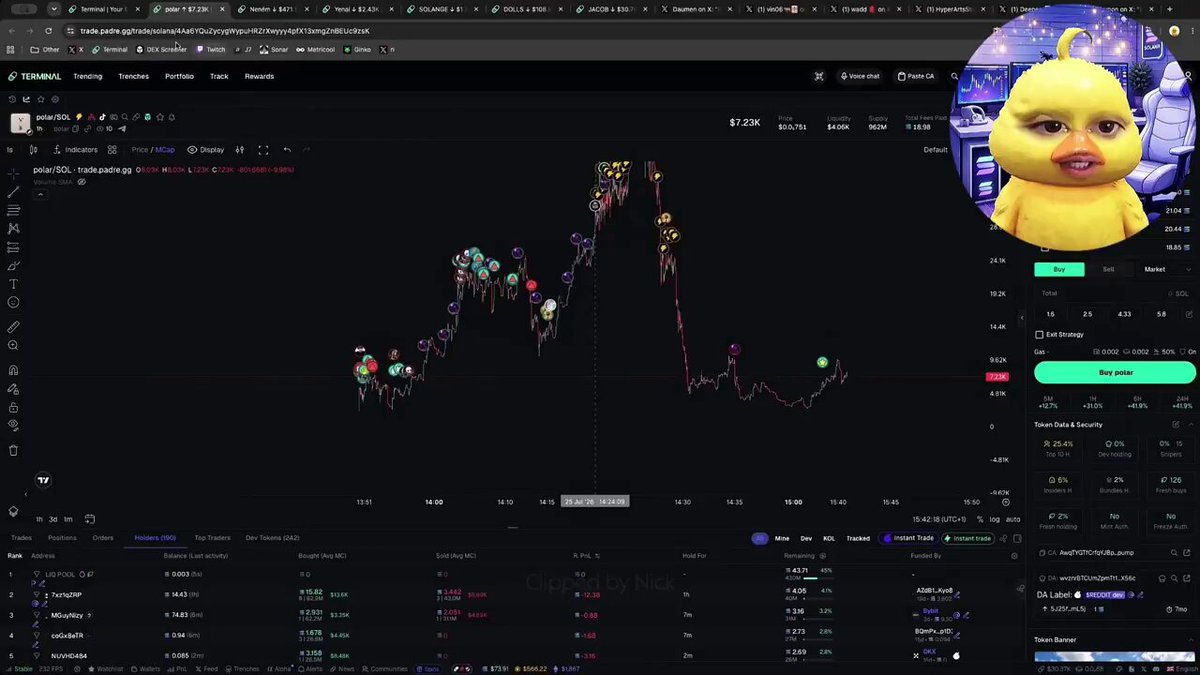
Task: Open the chart layout grid icon
Action: click(112, 150)
